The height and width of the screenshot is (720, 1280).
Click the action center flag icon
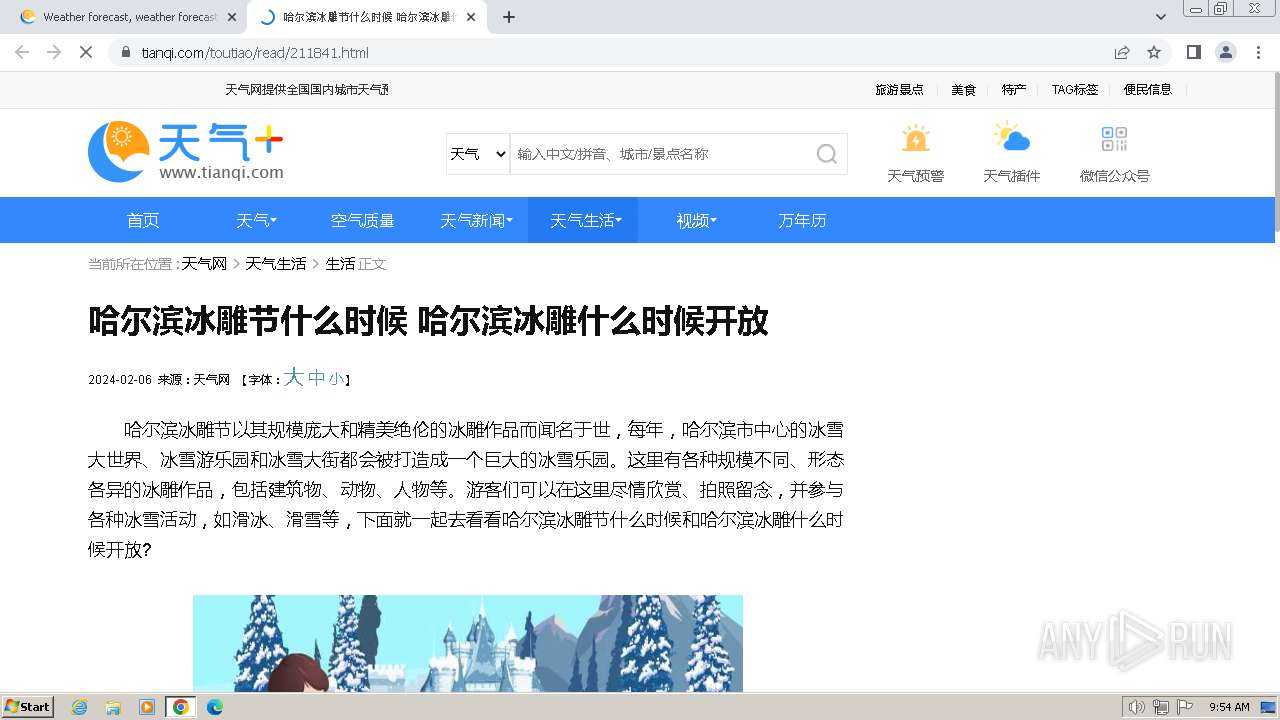(1185, 707)
